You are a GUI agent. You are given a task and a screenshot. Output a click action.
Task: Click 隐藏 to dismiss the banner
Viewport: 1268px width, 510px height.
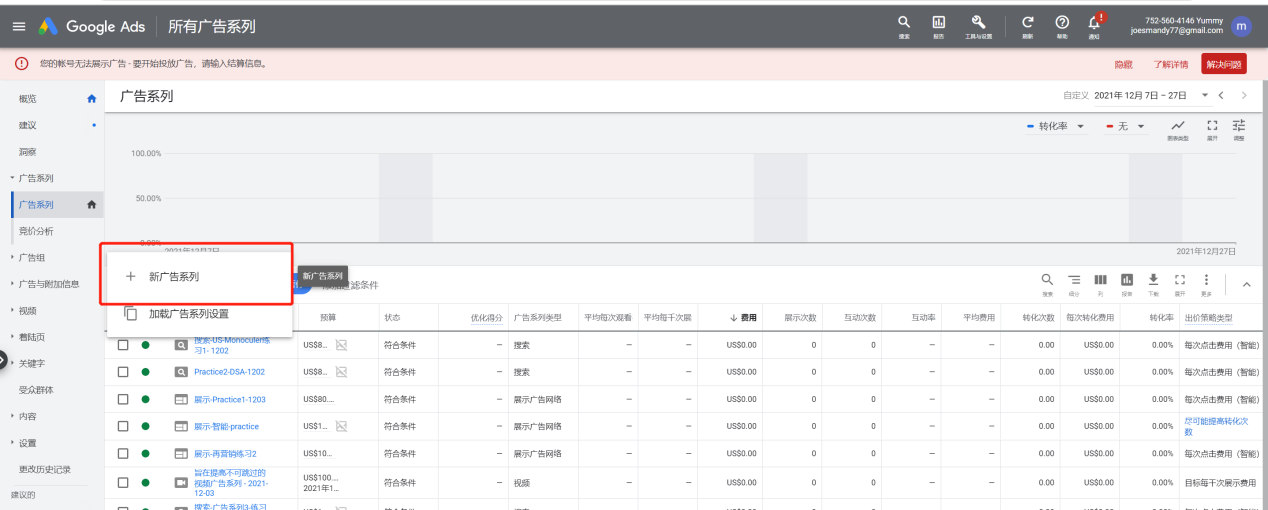[1123, 64]
